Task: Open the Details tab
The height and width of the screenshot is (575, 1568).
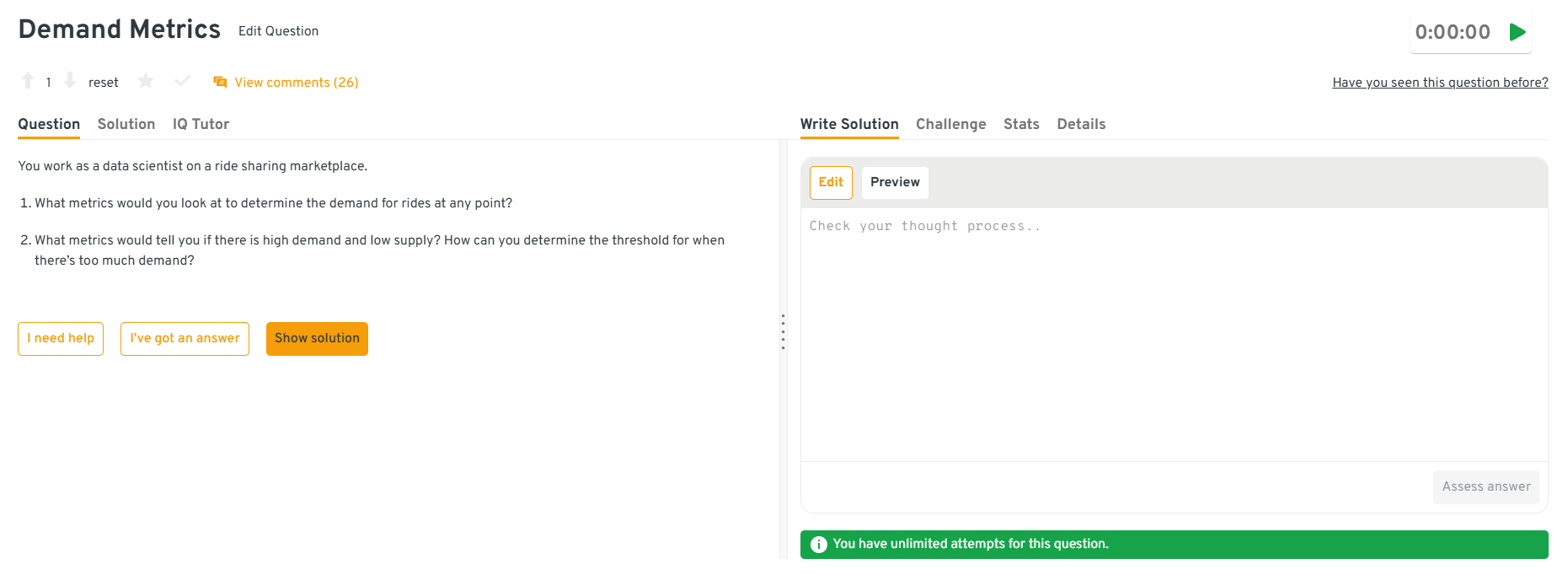Action: pos(1081,124)
